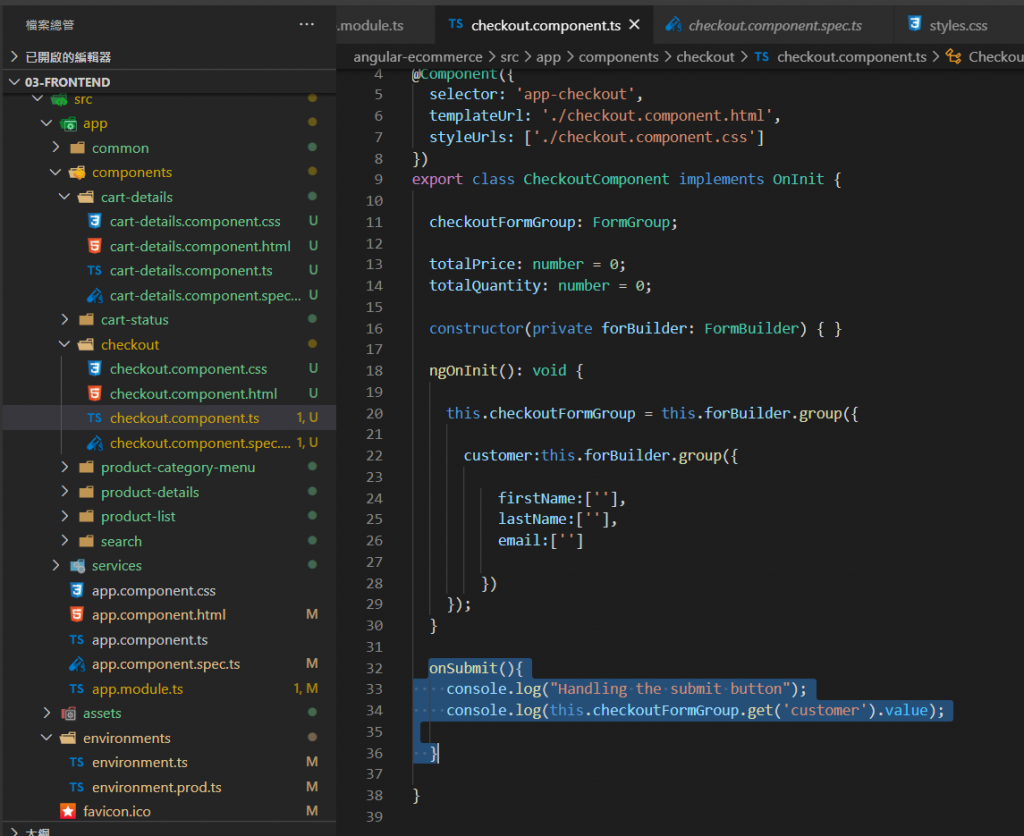Image resolution: width=1024 pixels, height=836 pixels.
Task: Click the TS icon beside environment.prod.ts
Action: pyautogui.click(x=77, y=787)
